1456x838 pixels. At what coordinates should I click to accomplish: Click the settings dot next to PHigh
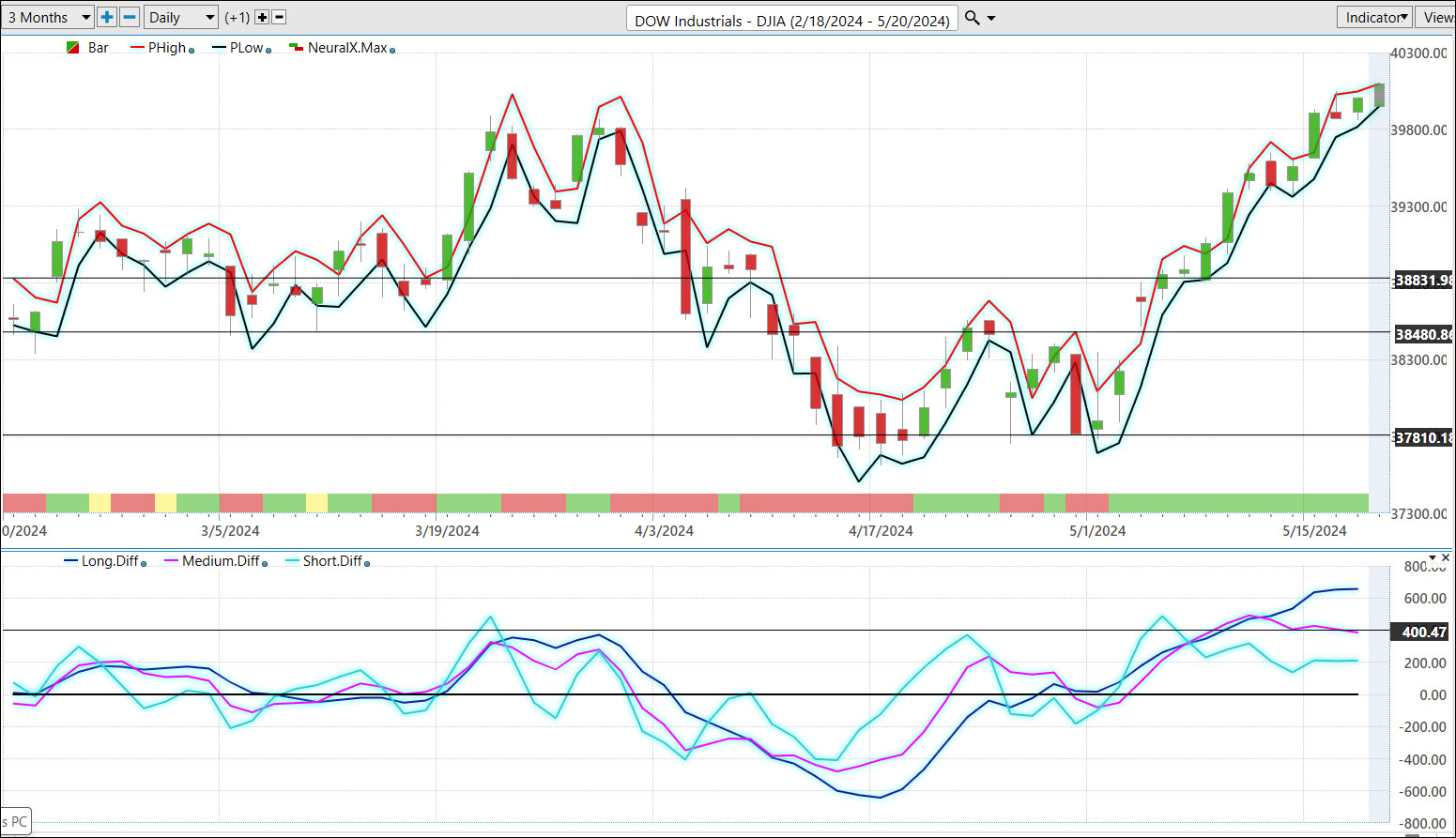[x=192, y=51]
